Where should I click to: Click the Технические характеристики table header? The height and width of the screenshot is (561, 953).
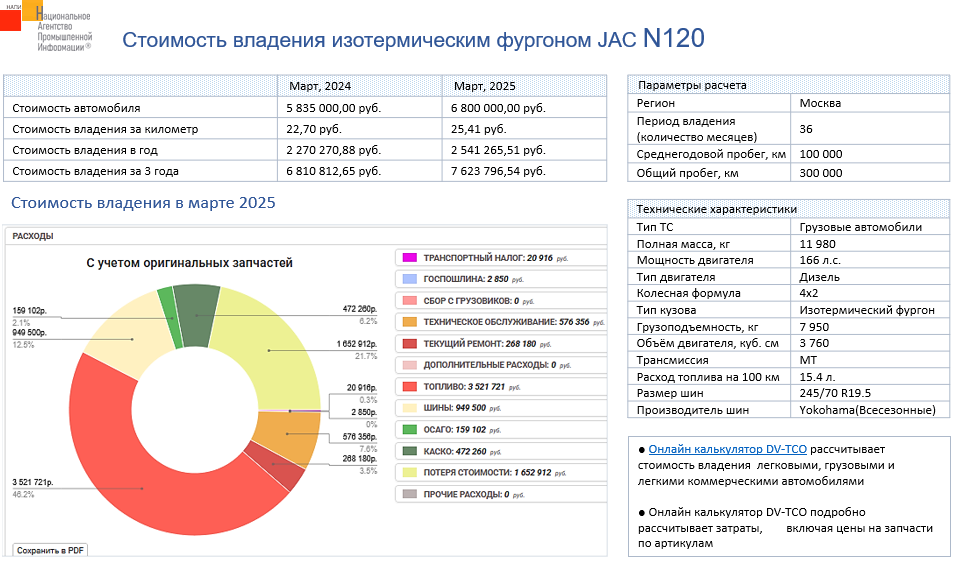click(717, 209)
